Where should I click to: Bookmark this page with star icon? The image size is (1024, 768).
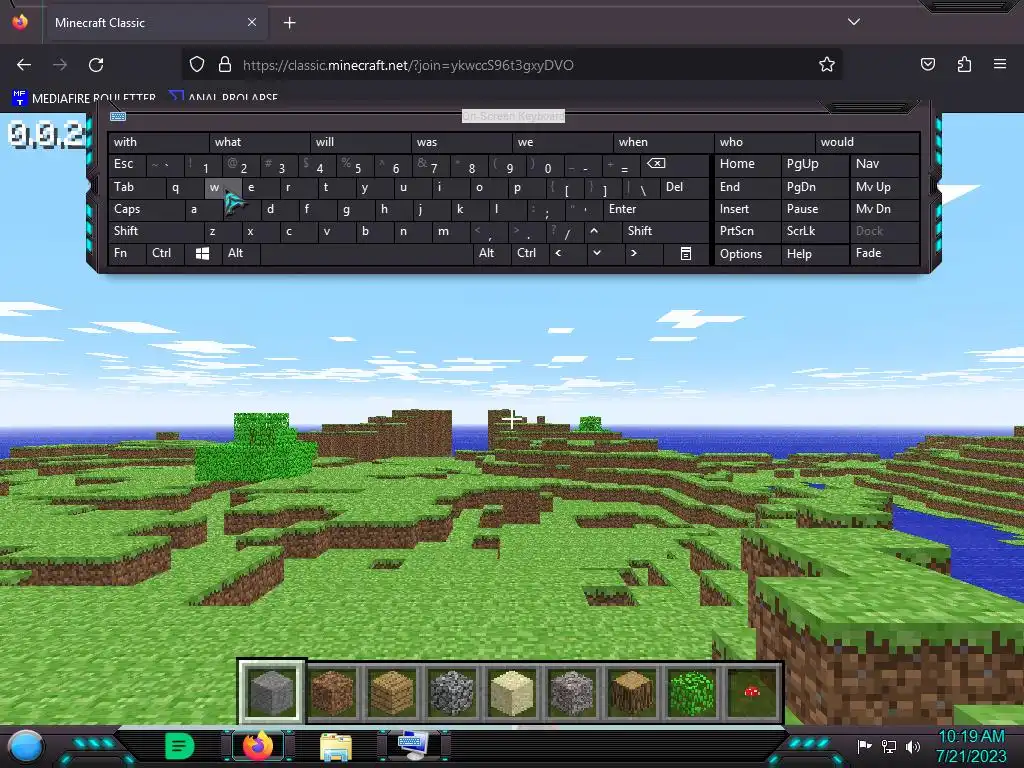[827, 65]
